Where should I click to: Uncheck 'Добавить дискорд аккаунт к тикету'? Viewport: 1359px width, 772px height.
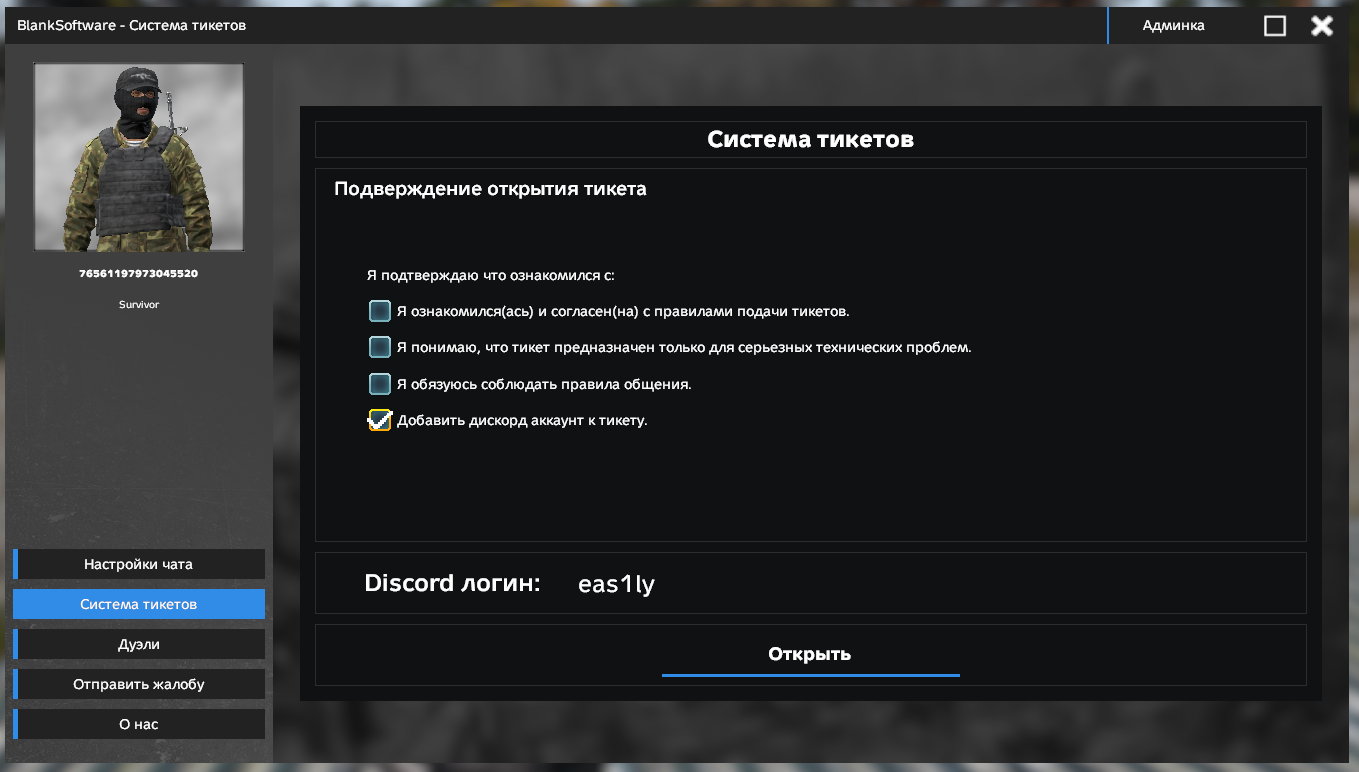[380, 420]
